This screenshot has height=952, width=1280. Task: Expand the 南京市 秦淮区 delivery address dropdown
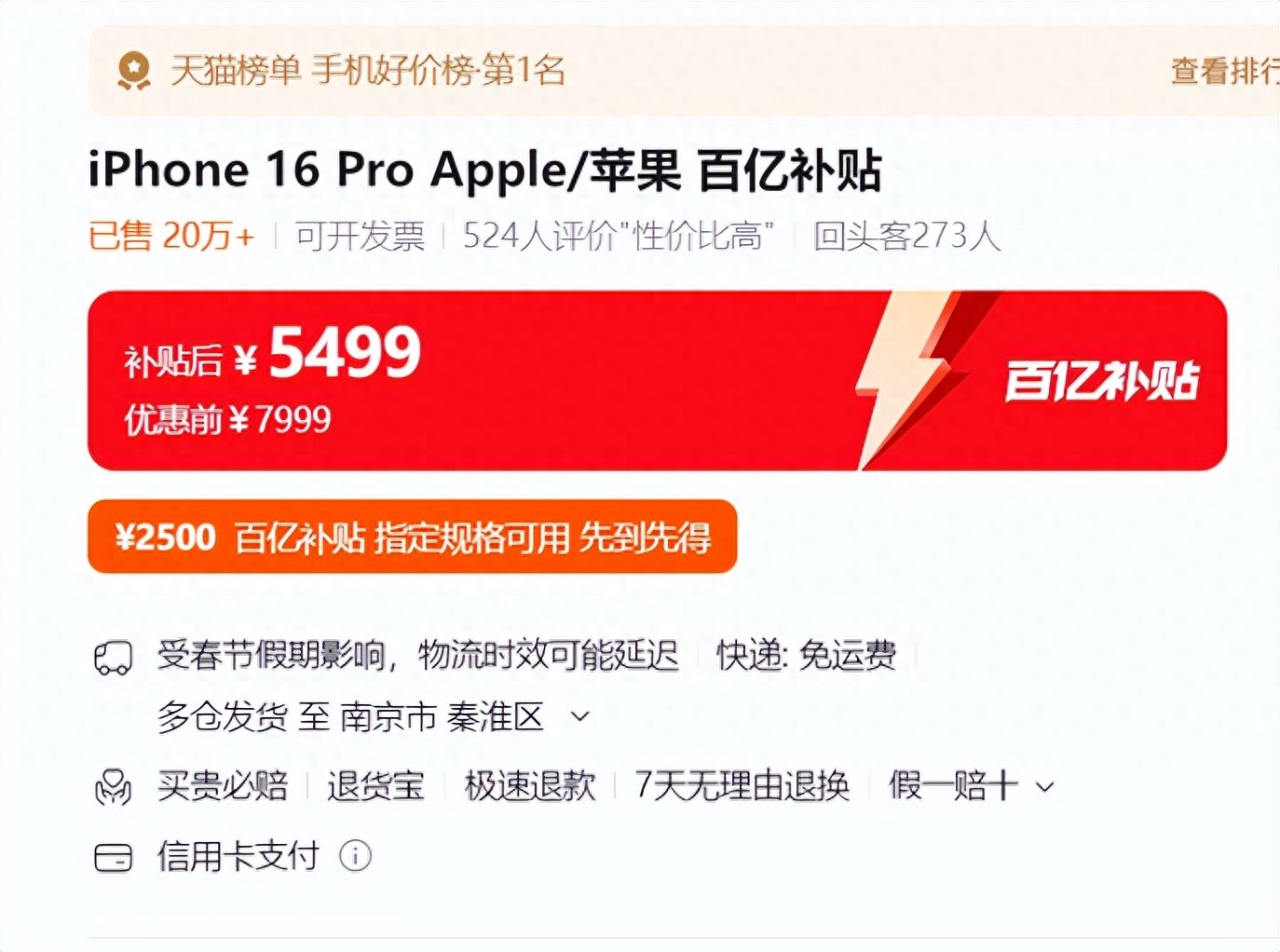(x=580, y=716)
